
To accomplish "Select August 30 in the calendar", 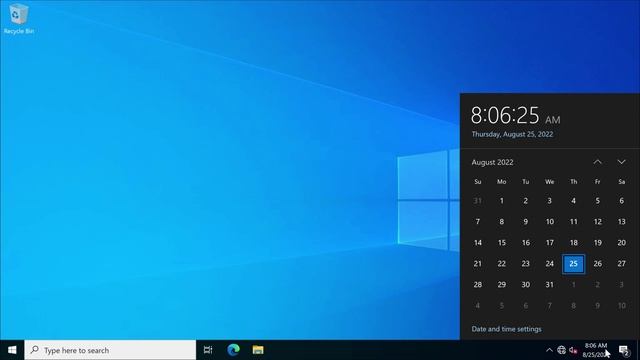I will 526,284.
